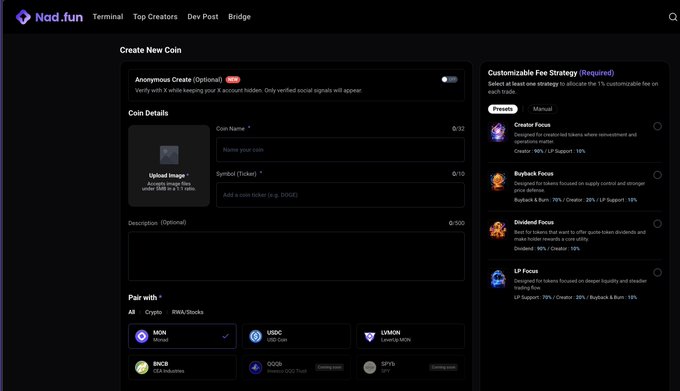Image resolution: width=680 pixels, height=391 pixels.
Task: Click the Nad.fun brand name
Action: pyautogui.click(x=59, y=17)
